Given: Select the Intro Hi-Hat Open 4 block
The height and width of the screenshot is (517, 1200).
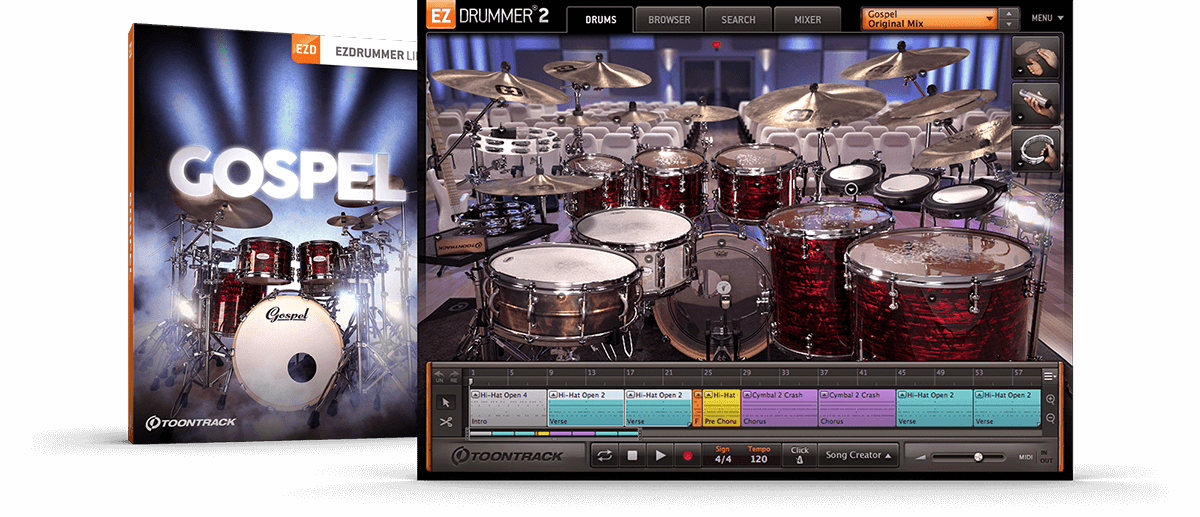Looking at the screenshot, I should (508, 408).
